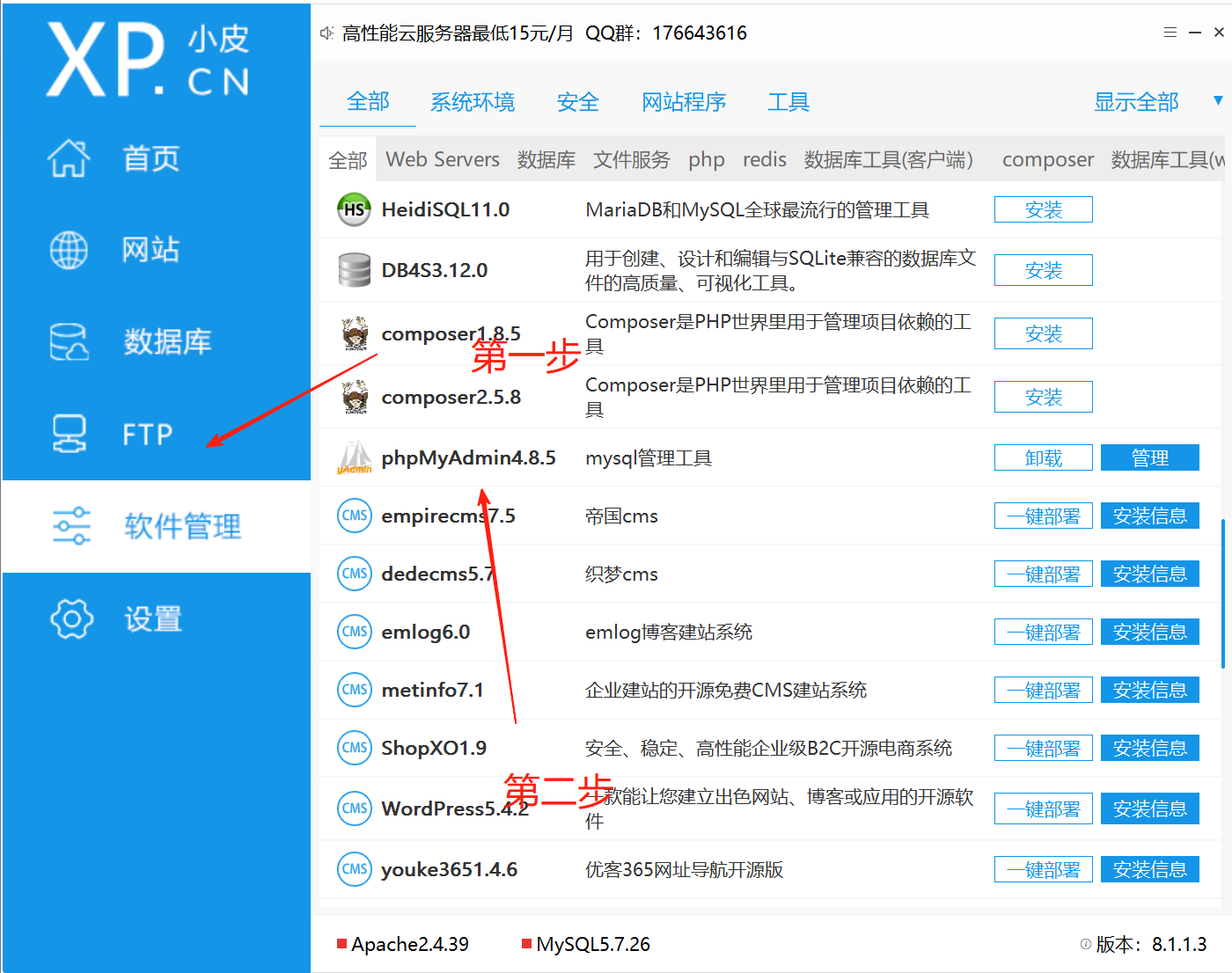Open the 首页 home icon in sidebar
This screenshot has height=973, width=1232.
69,158
